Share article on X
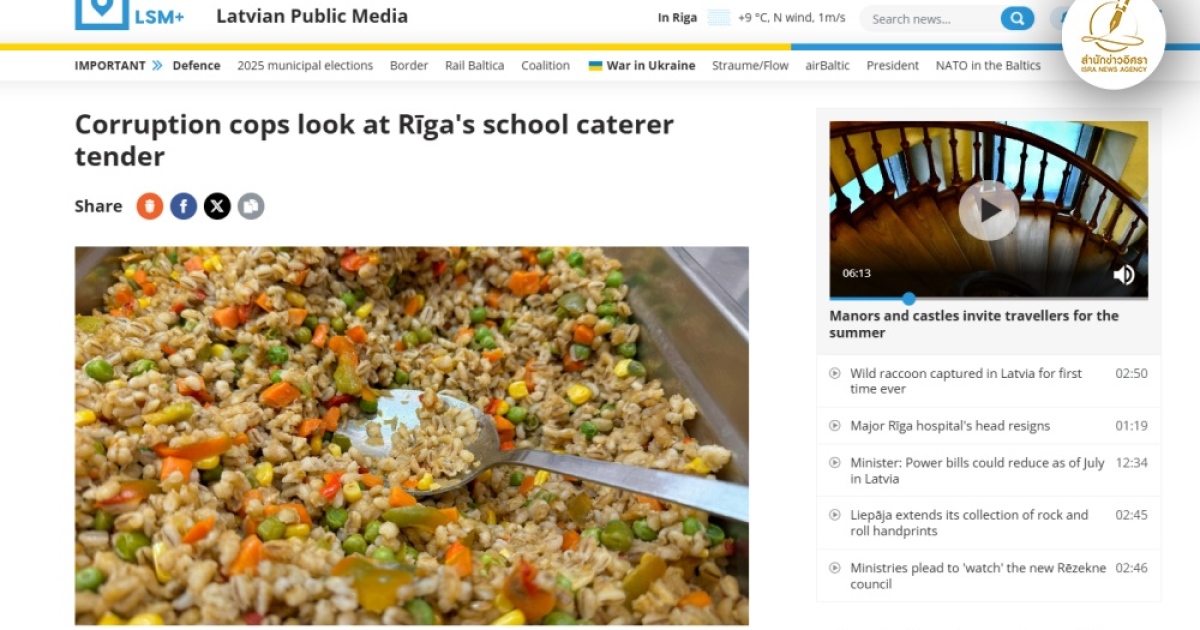The image size is (1200, 630). coord(217,206)
